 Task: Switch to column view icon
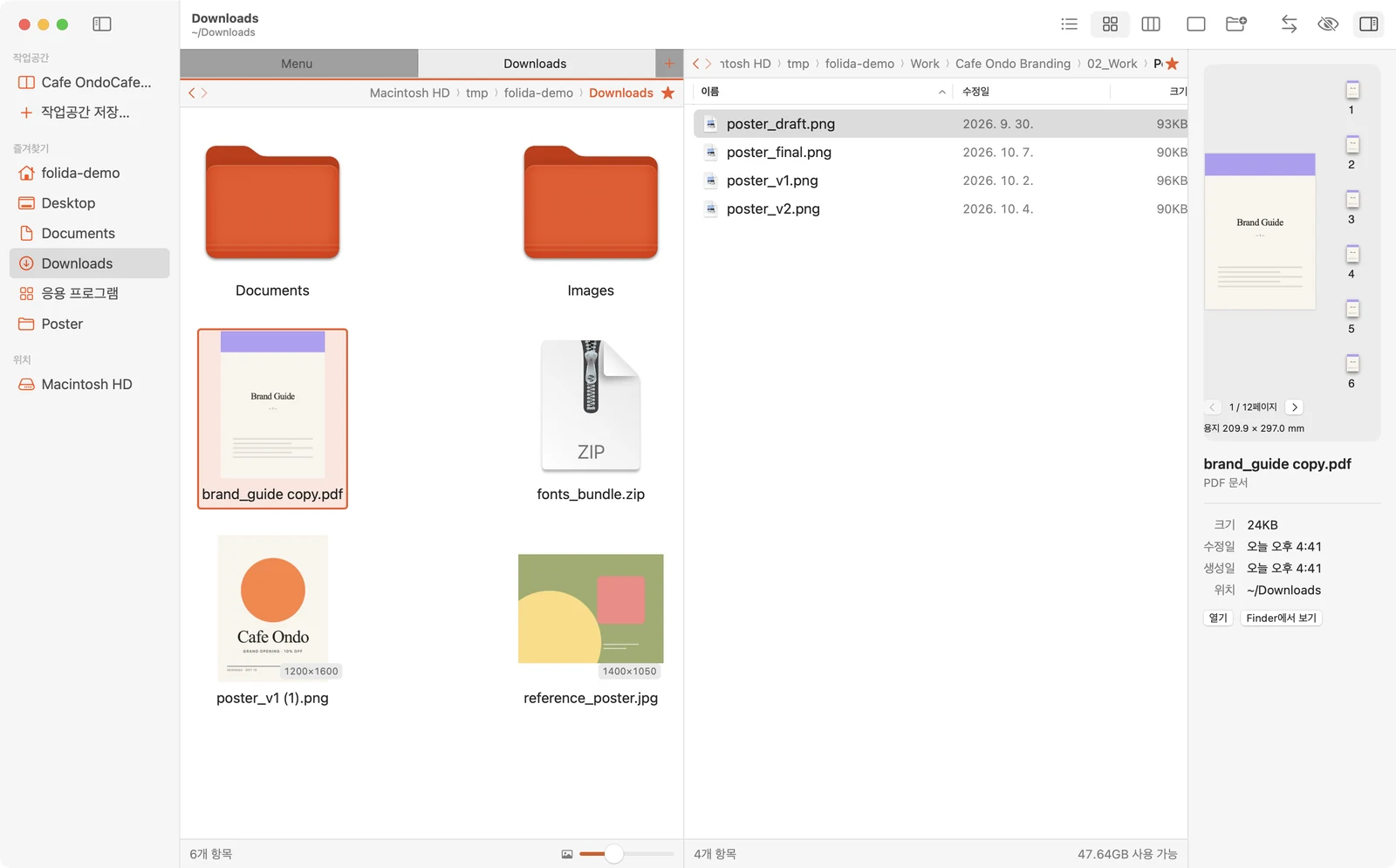pos(1151,24)
